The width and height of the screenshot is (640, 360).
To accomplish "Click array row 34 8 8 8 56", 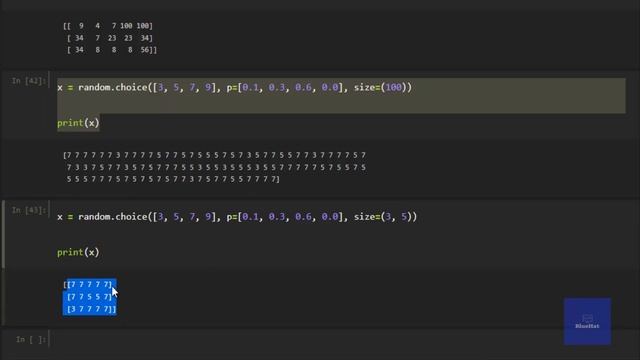I will [112, 50].
